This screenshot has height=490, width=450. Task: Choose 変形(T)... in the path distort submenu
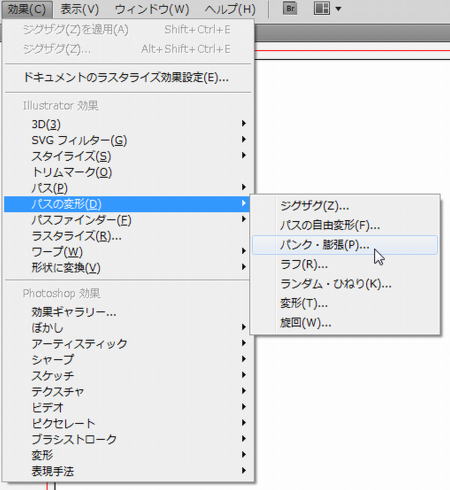(x=345, y=303)
